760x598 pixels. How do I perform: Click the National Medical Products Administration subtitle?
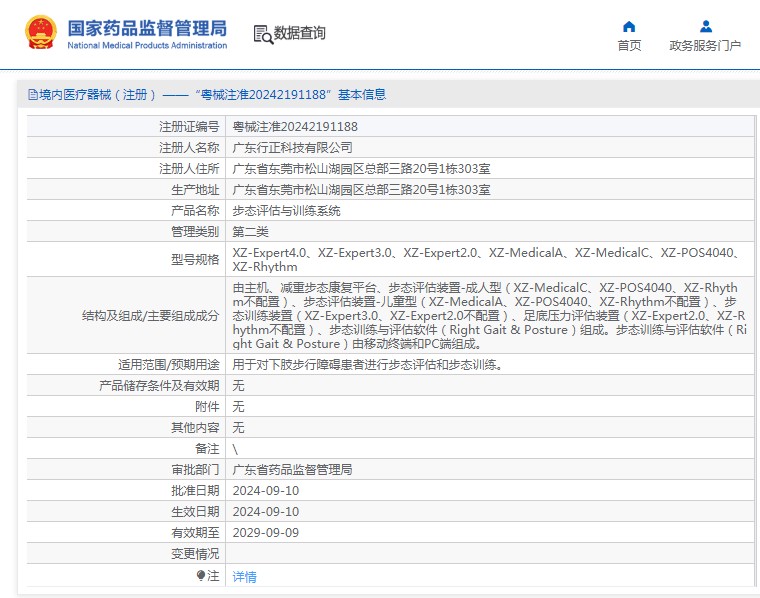point(147,45)
